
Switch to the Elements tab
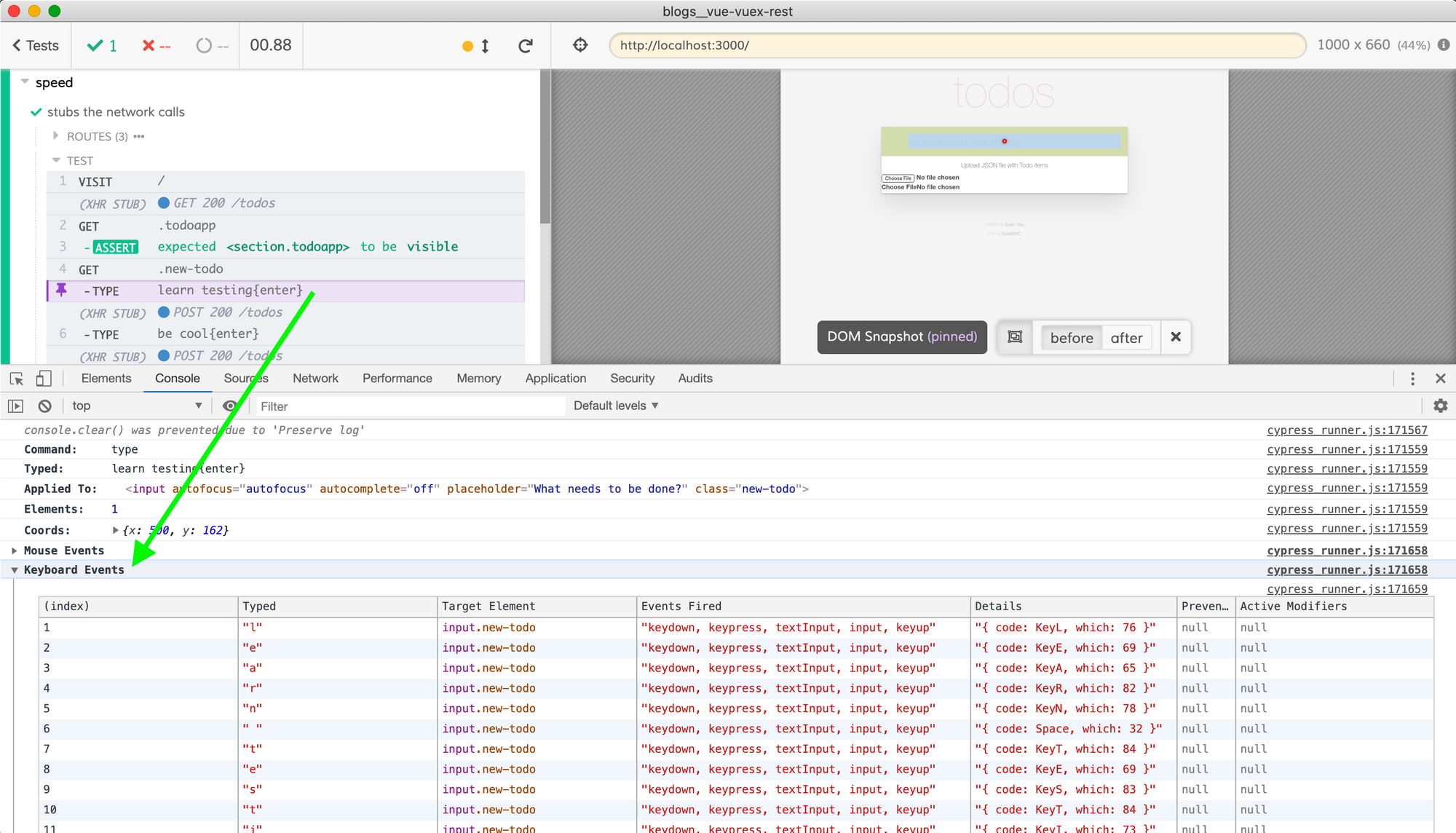point(106,379)
